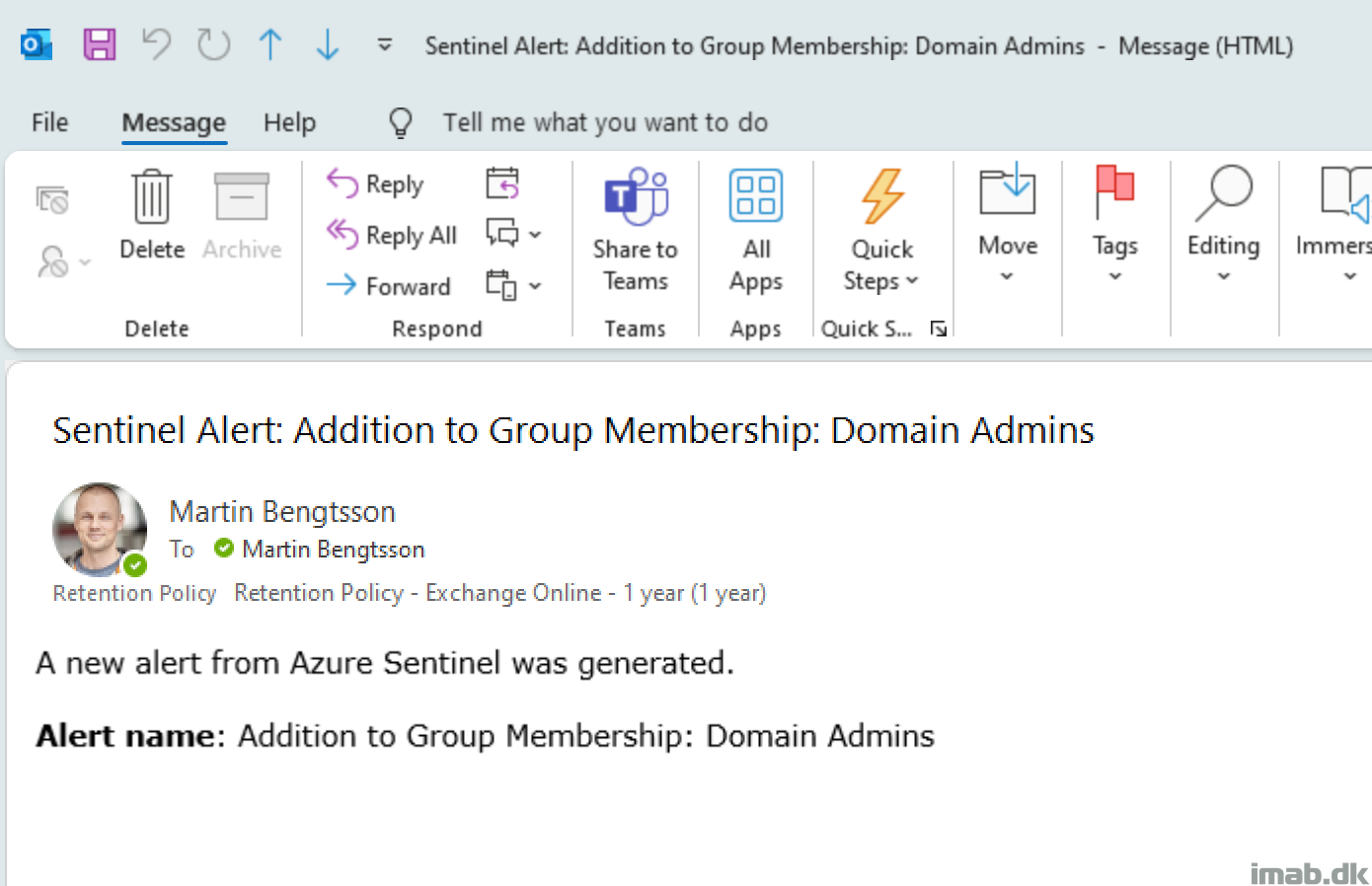Click the Outlook app icon in title bar
This screenshot has height=886, width=1372.
click(37, 45)
